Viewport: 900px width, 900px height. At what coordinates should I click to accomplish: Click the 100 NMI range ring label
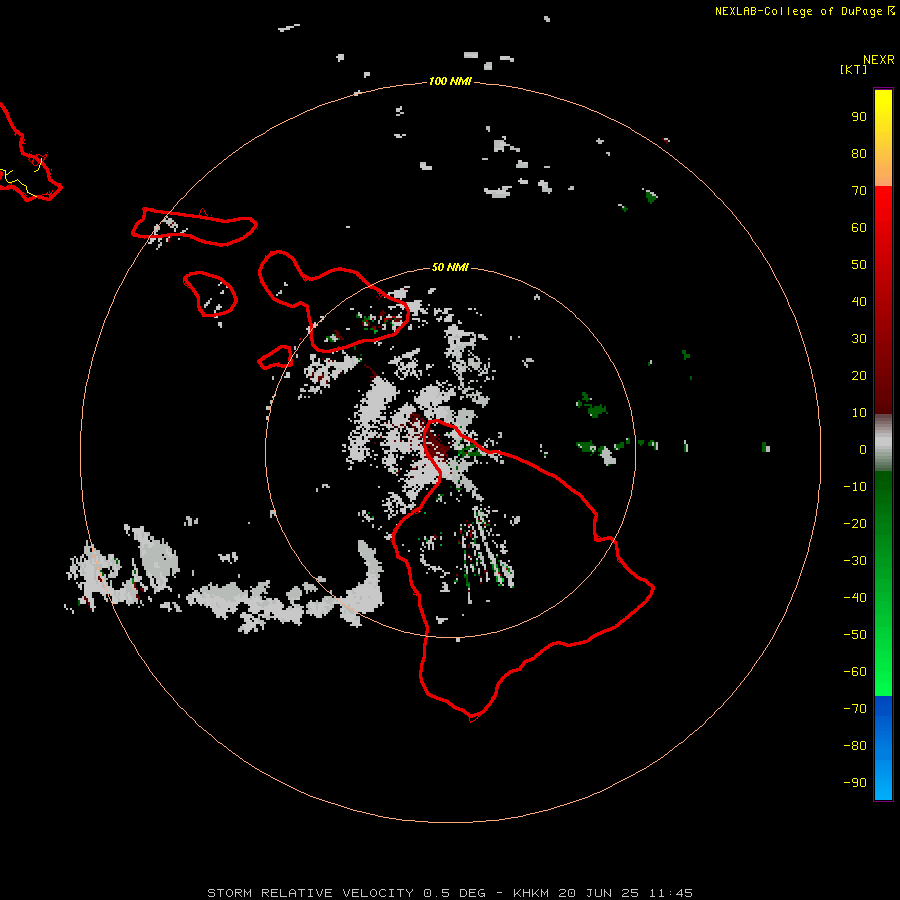tap(450, 82)
